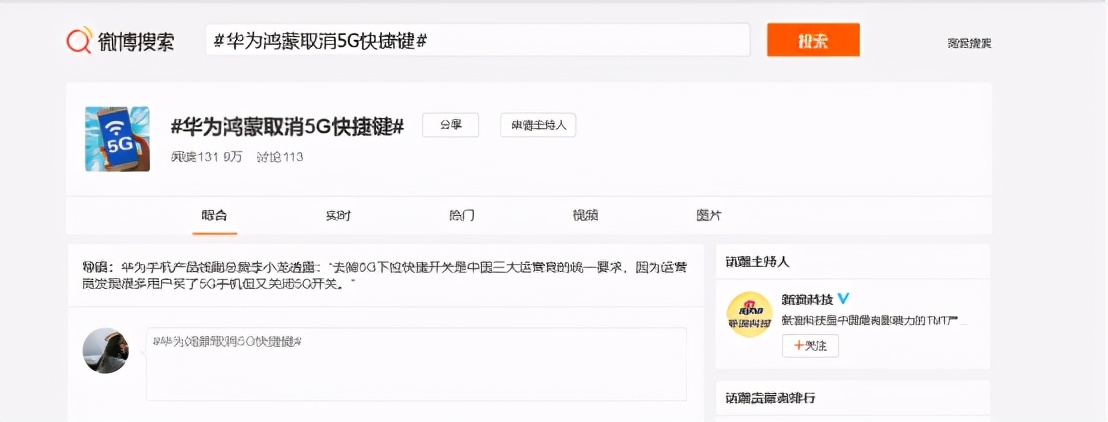Click the host description line mentioning TMT
1108x422 pixels.
873,321
